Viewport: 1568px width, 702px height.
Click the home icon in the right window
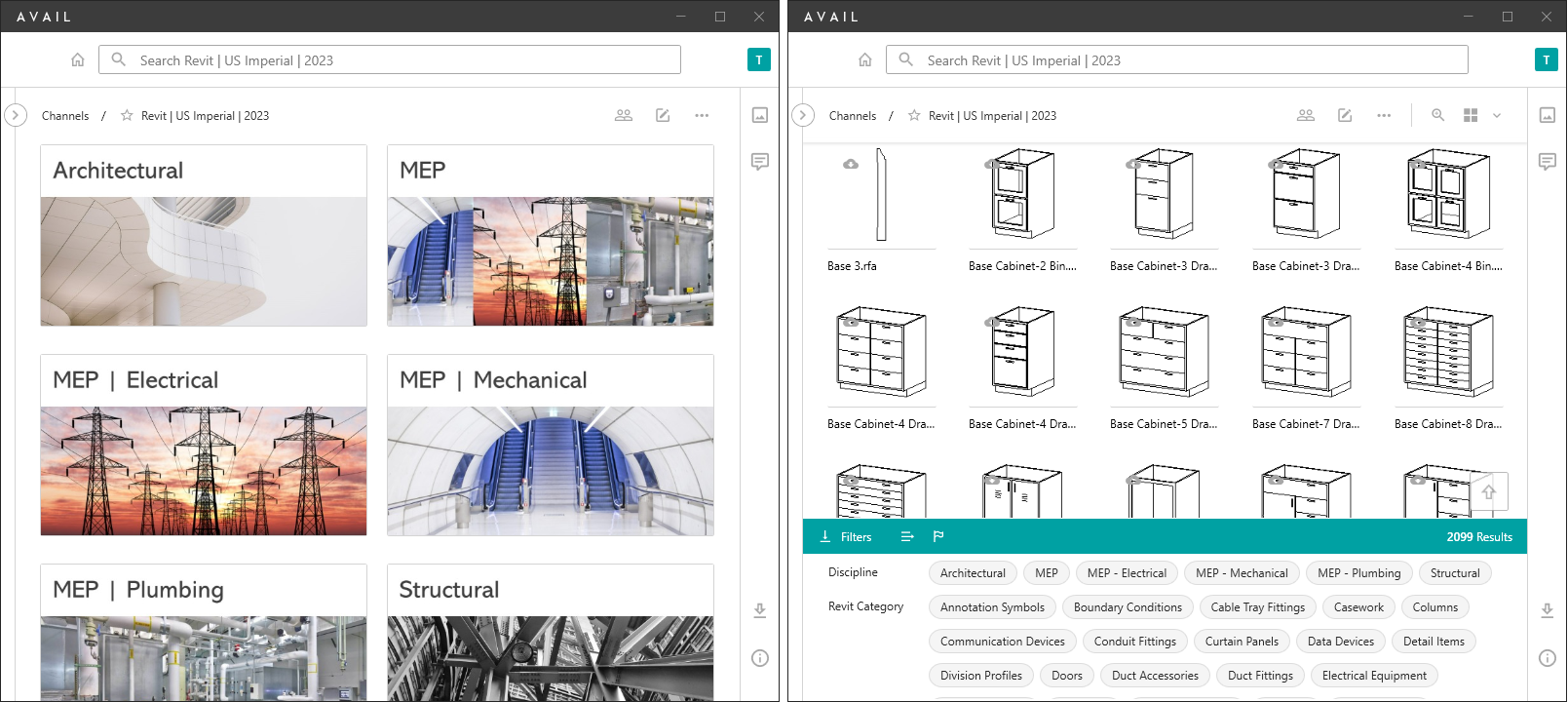(x=864, y=59)
